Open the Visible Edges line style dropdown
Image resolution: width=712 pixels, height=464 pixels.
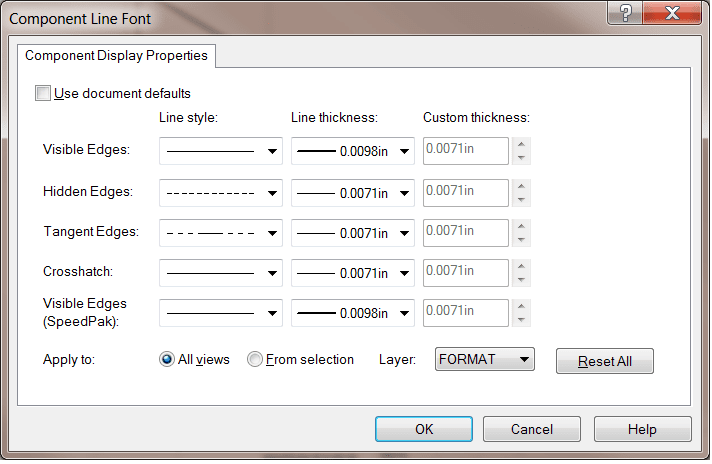click(221, 151)
